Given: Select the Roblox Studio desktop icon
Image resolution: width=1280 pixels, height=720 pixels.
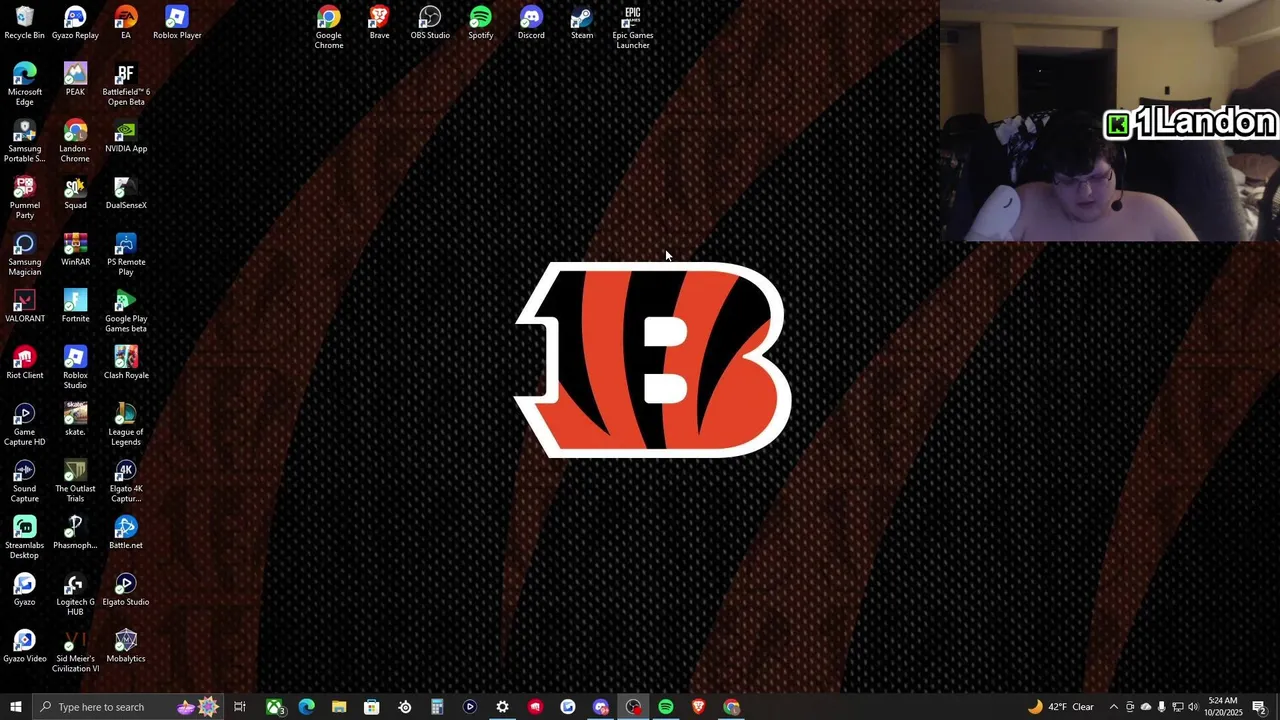Looking at the screenshot, I should point(75,369).
